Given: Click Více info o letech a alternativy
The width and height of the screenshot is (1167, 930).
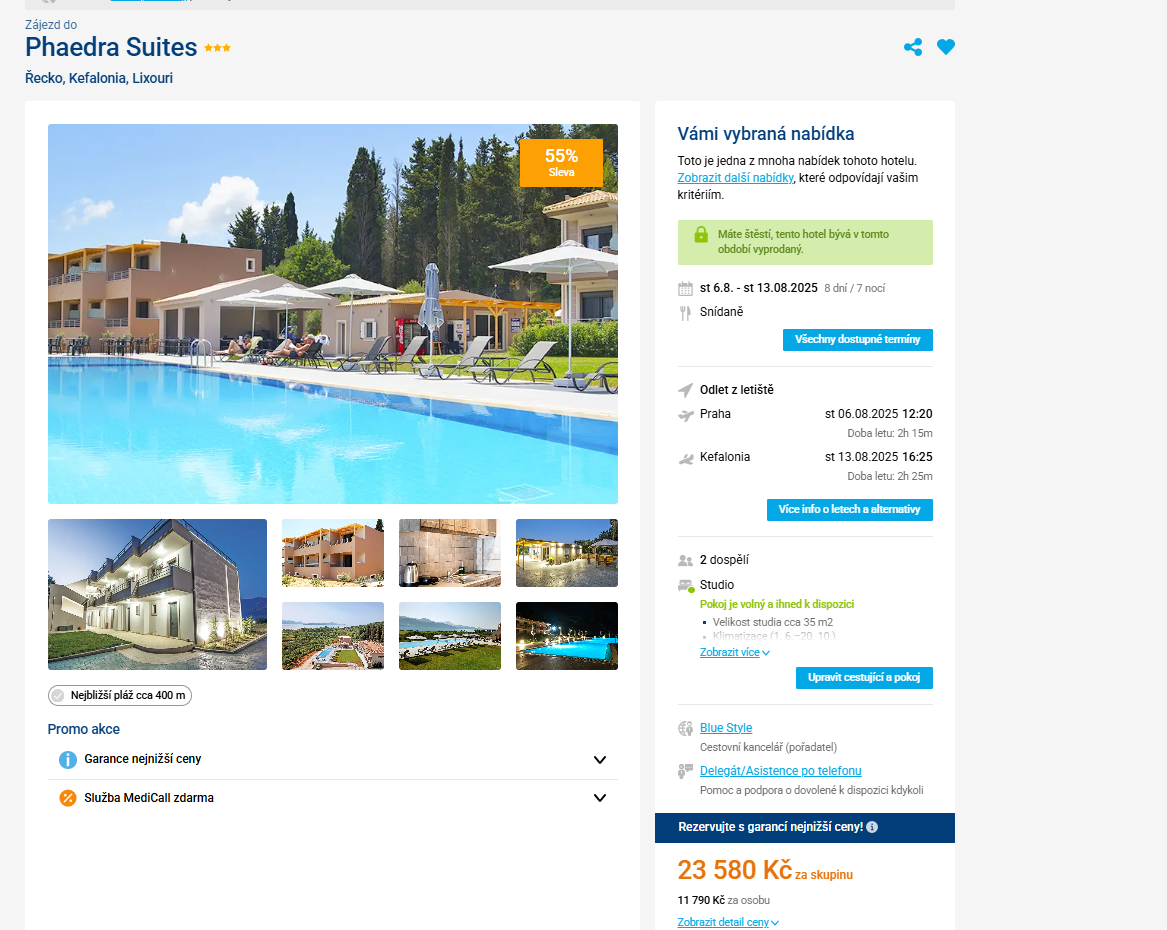Looking at the screenshot, I should click(849, 510).
